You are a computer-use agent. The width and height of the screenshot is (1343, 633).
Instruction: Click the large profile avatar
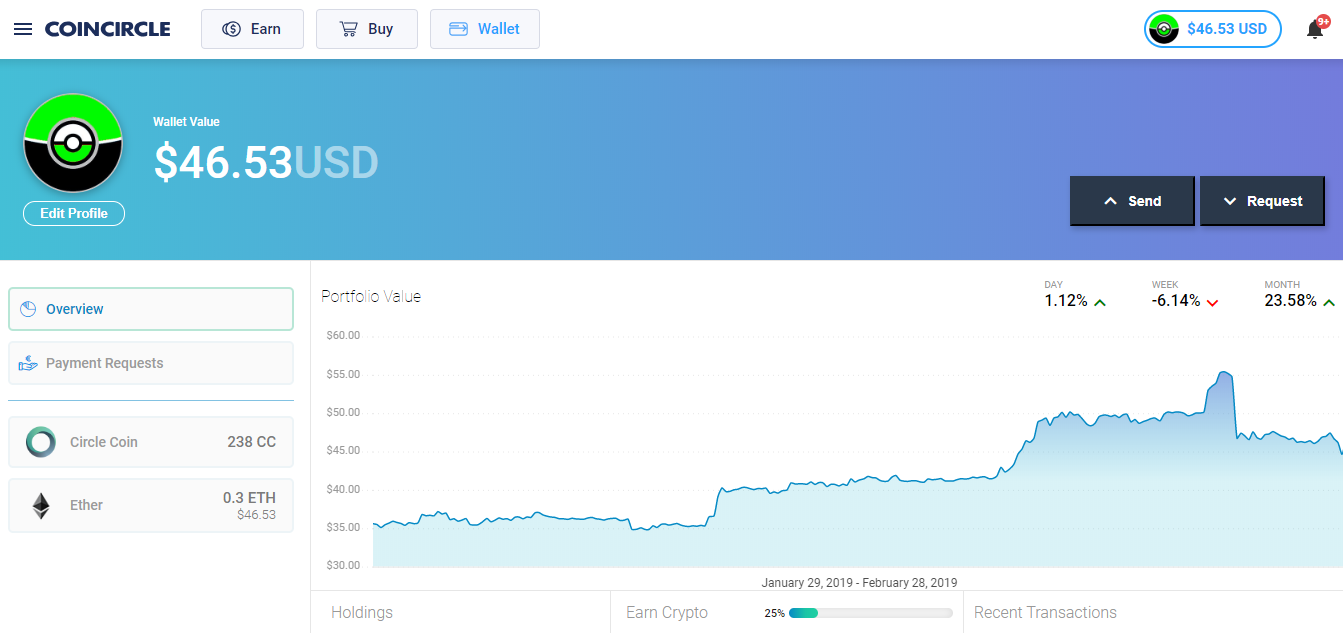(x=73, y=143)
